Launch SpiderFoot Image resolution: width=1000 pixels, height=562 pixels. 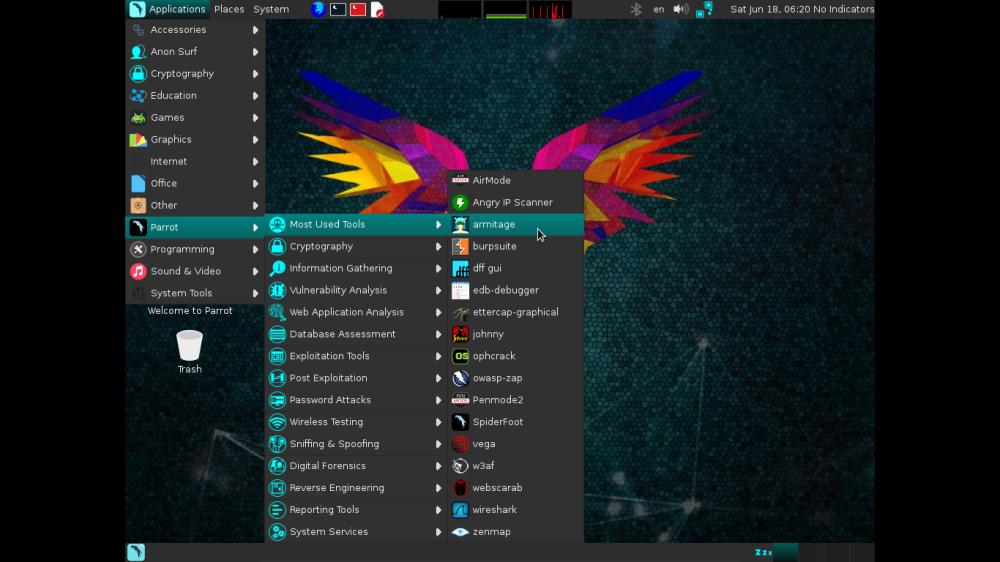(515, 422)
